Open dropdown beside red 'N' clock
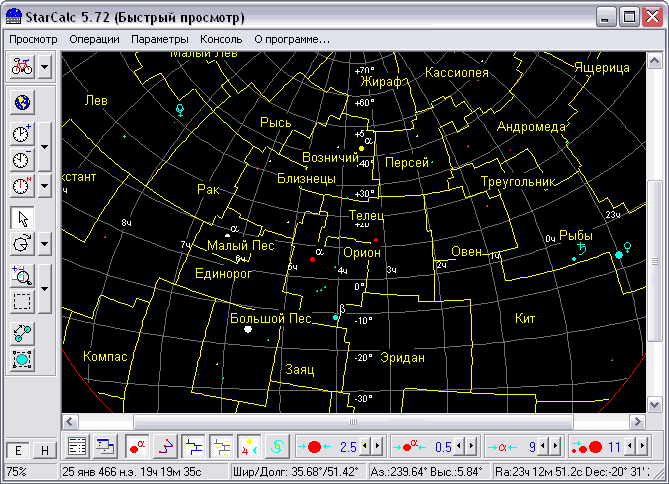 tap(44, 186)
